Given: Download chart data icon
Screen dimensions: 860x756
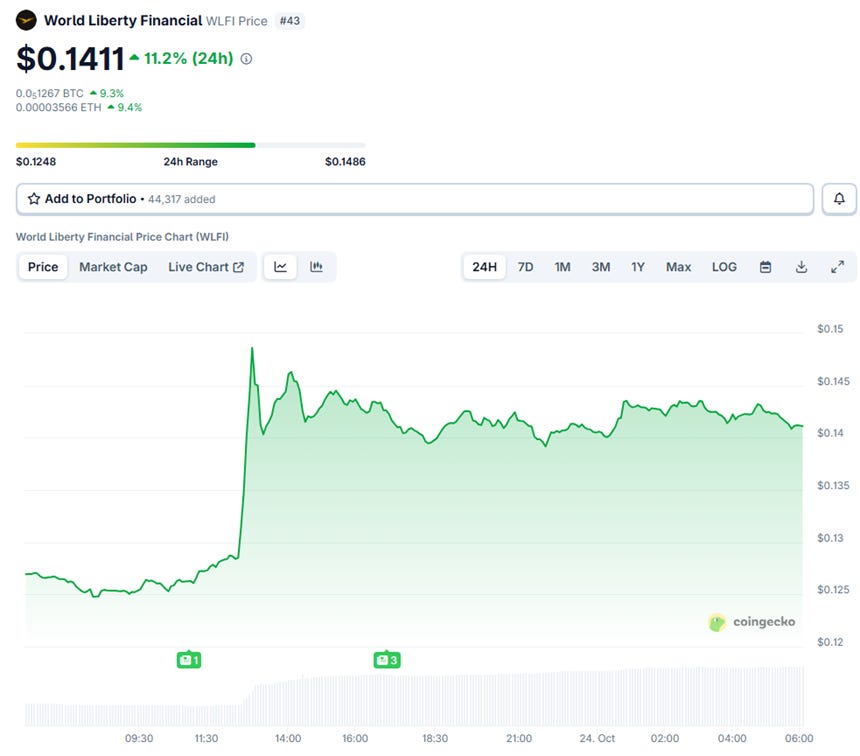Looking at the screenshot, I should point(801,267).
